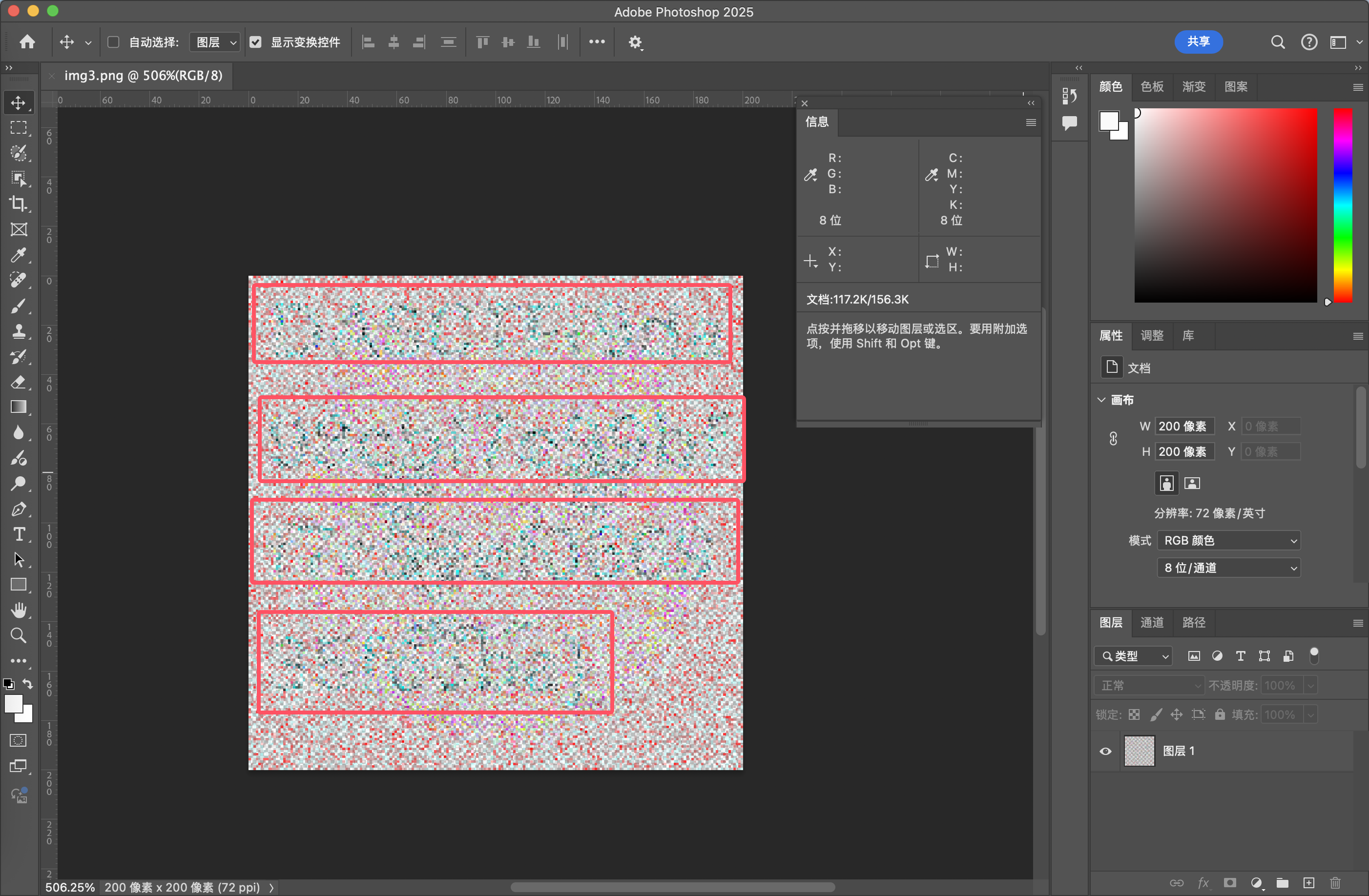1369x896 pixels.
Task: Enable the 自动选择 checkbox
Action: [x=113, y=42]
